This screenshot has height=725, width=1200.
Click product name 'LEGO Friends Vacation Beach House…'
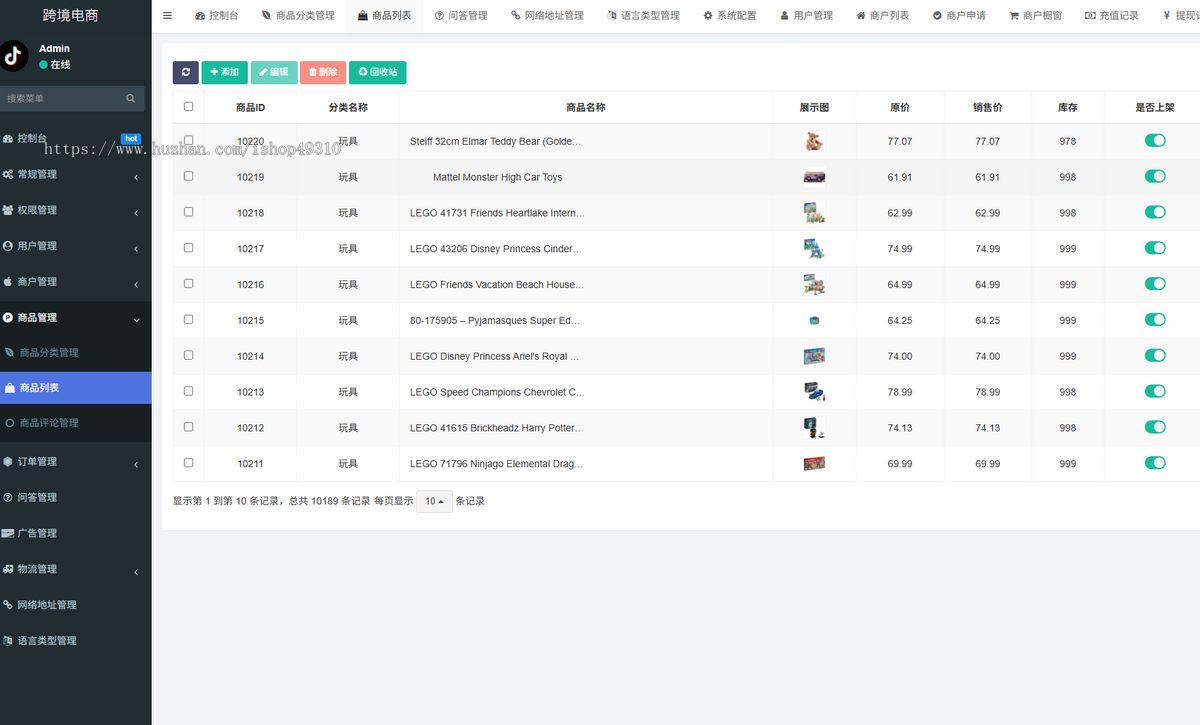(497, 285)
